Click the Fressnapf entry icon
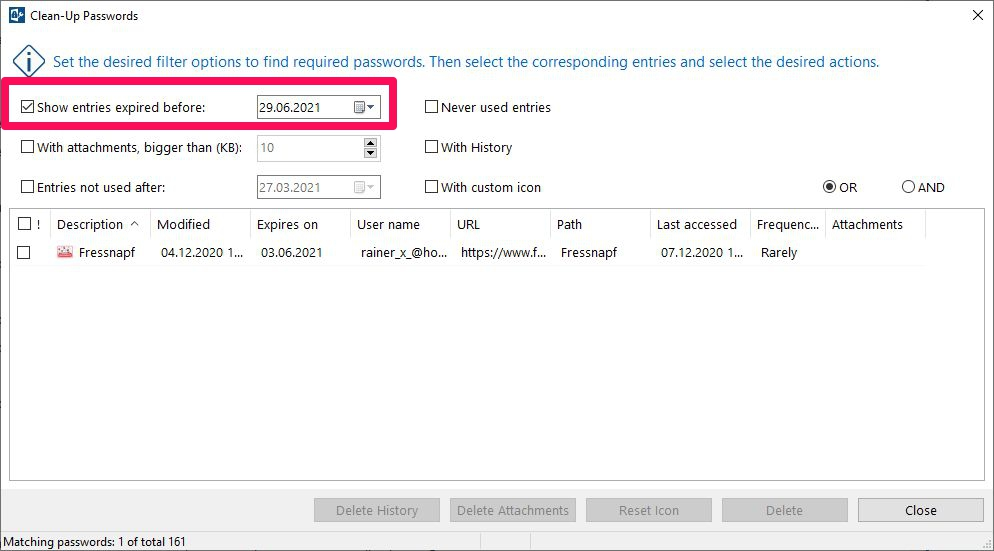Image resolution: width=994 pixels, height=551 pixels. pos(65,252)
